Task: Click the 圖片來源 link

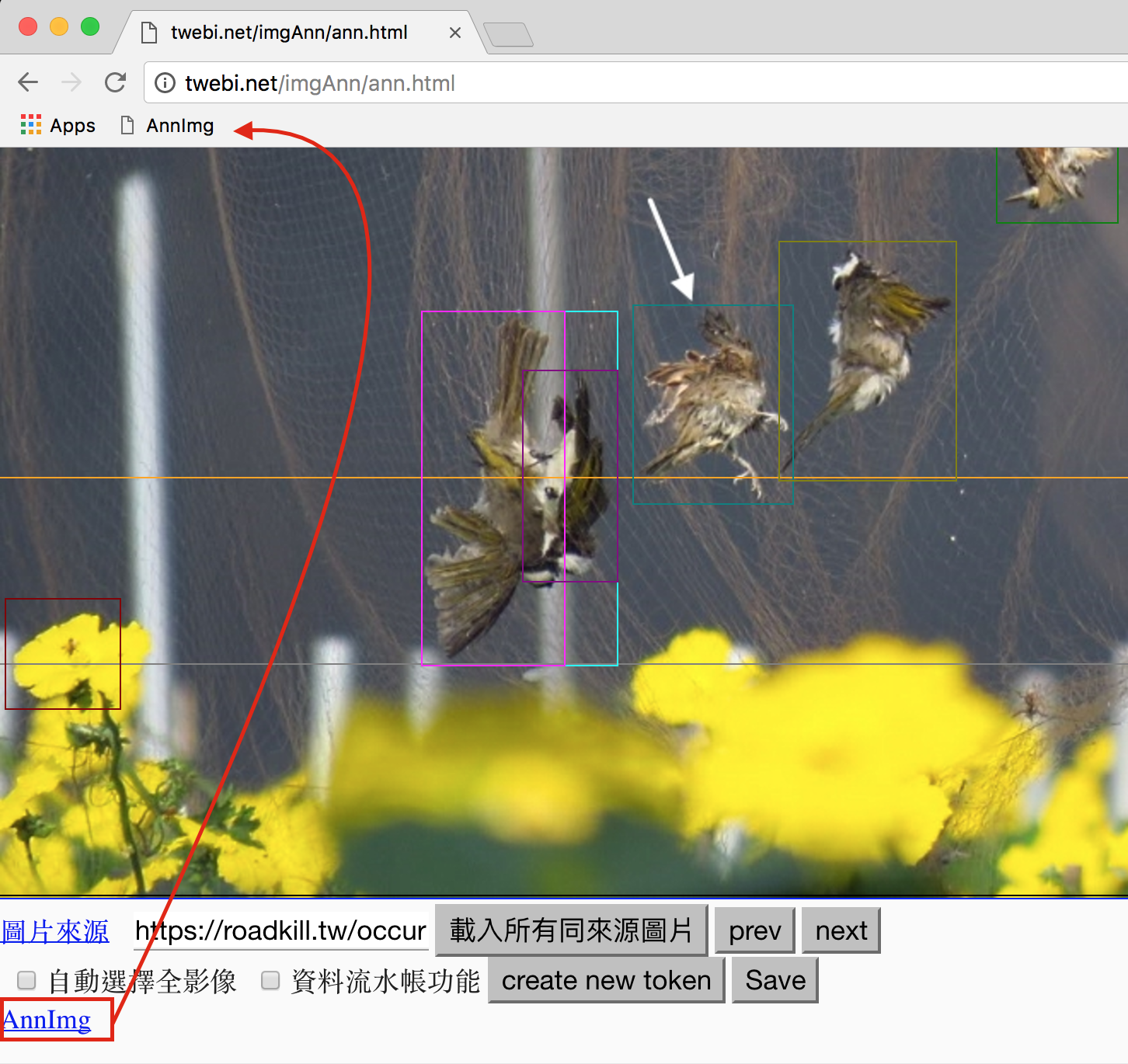Action: [x=55, y=931]
